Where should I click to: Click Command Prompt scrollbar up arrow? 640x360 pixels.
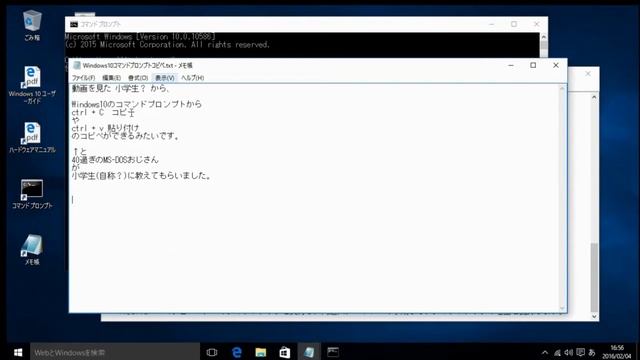click(x=544, y=37)
